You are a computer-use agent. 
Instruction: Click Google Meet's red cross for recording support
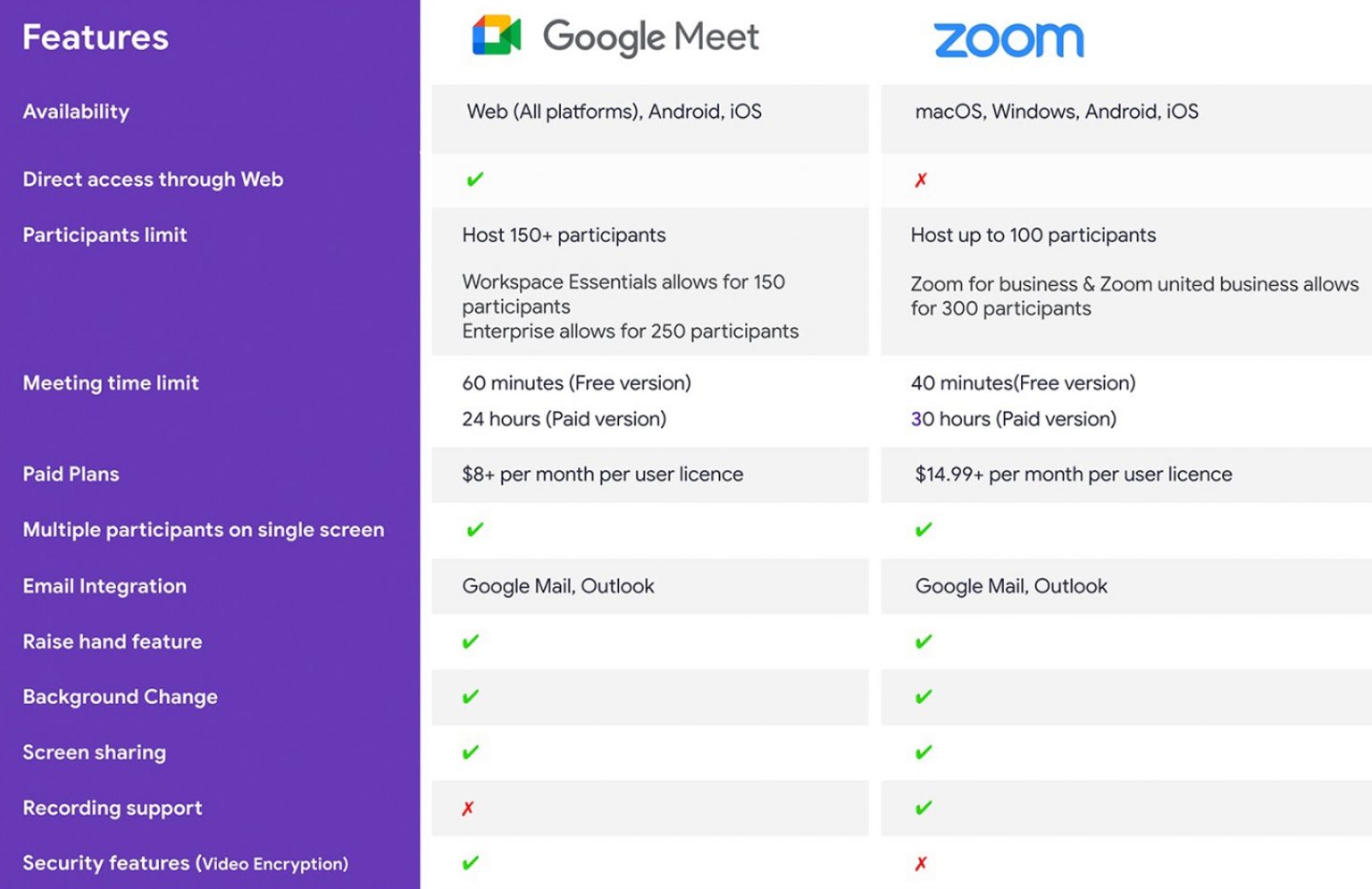pos(468,809)
